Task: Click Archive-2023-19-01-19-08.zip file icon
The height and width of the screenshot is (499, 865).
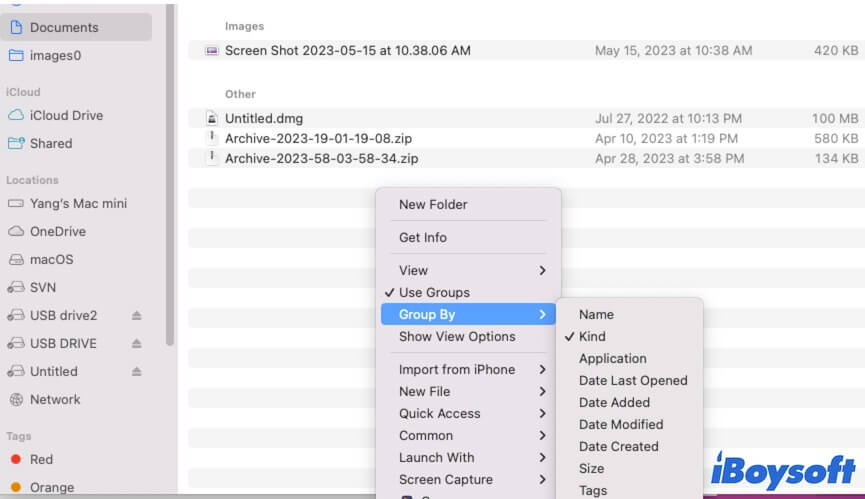Action: pos(212,138)
